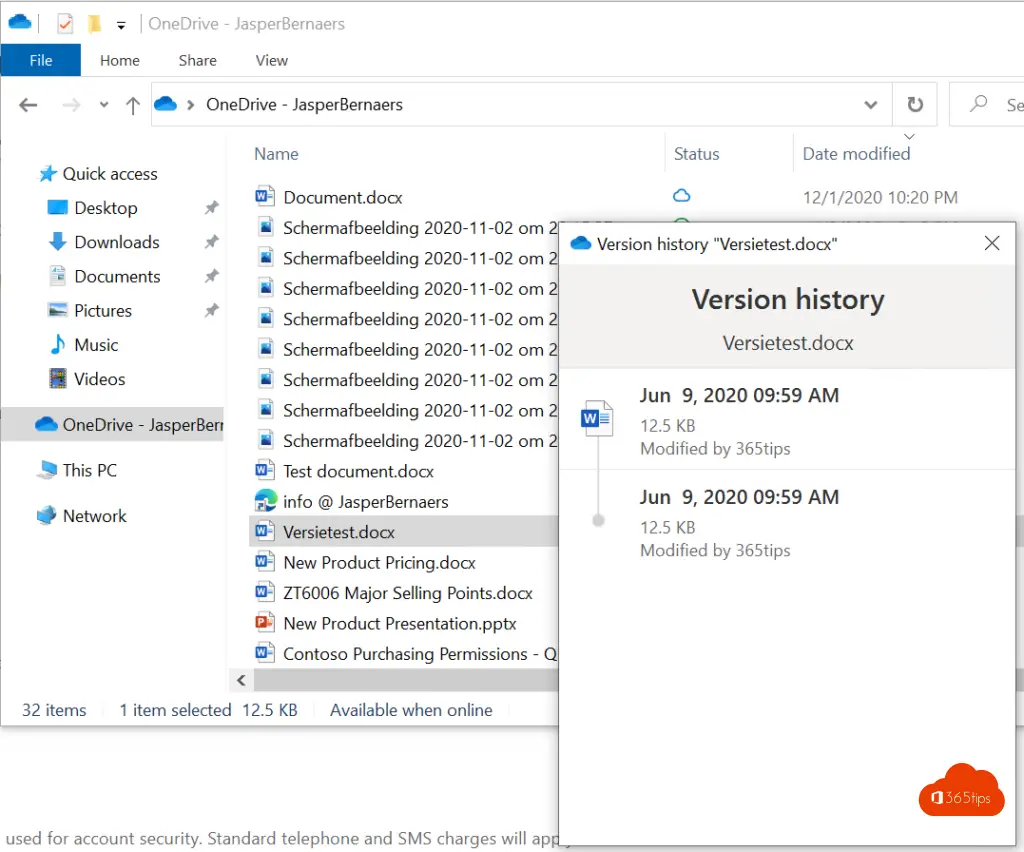Open the Recent locations dropdown arrow
Viewport: 1024px width, 852px height.
(104, 105)
